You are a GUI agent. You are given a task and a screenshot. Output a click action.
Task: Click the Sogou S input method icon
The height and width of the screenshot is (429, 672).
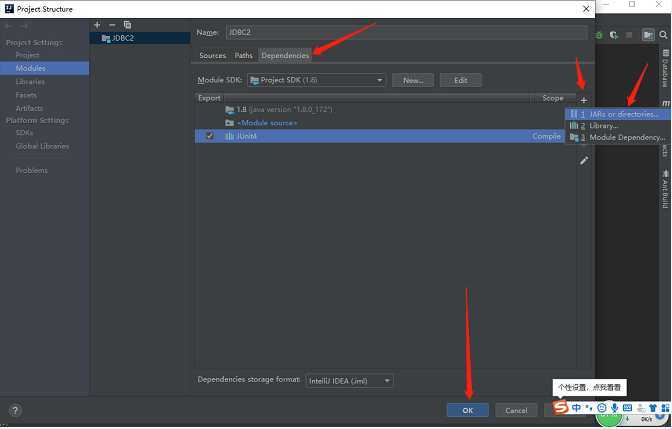pos(560,407)
